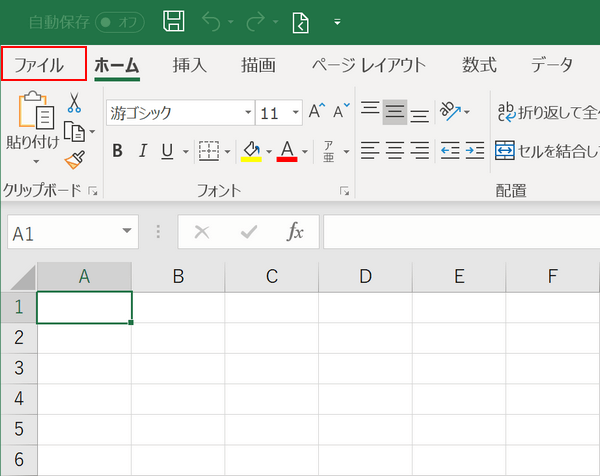
Task: Select cell A1
Action: [x=85, y=308]
